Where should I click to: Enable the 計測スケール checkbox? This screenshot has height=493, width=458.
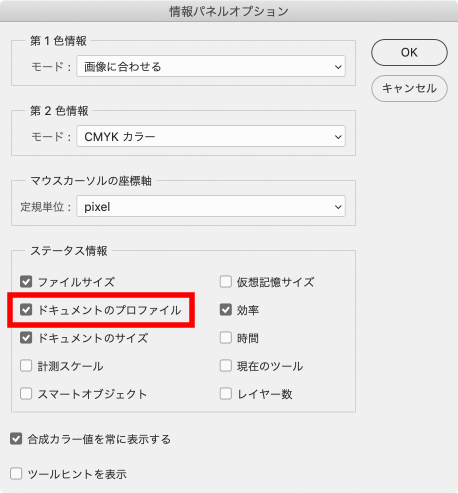click(26, 366)
